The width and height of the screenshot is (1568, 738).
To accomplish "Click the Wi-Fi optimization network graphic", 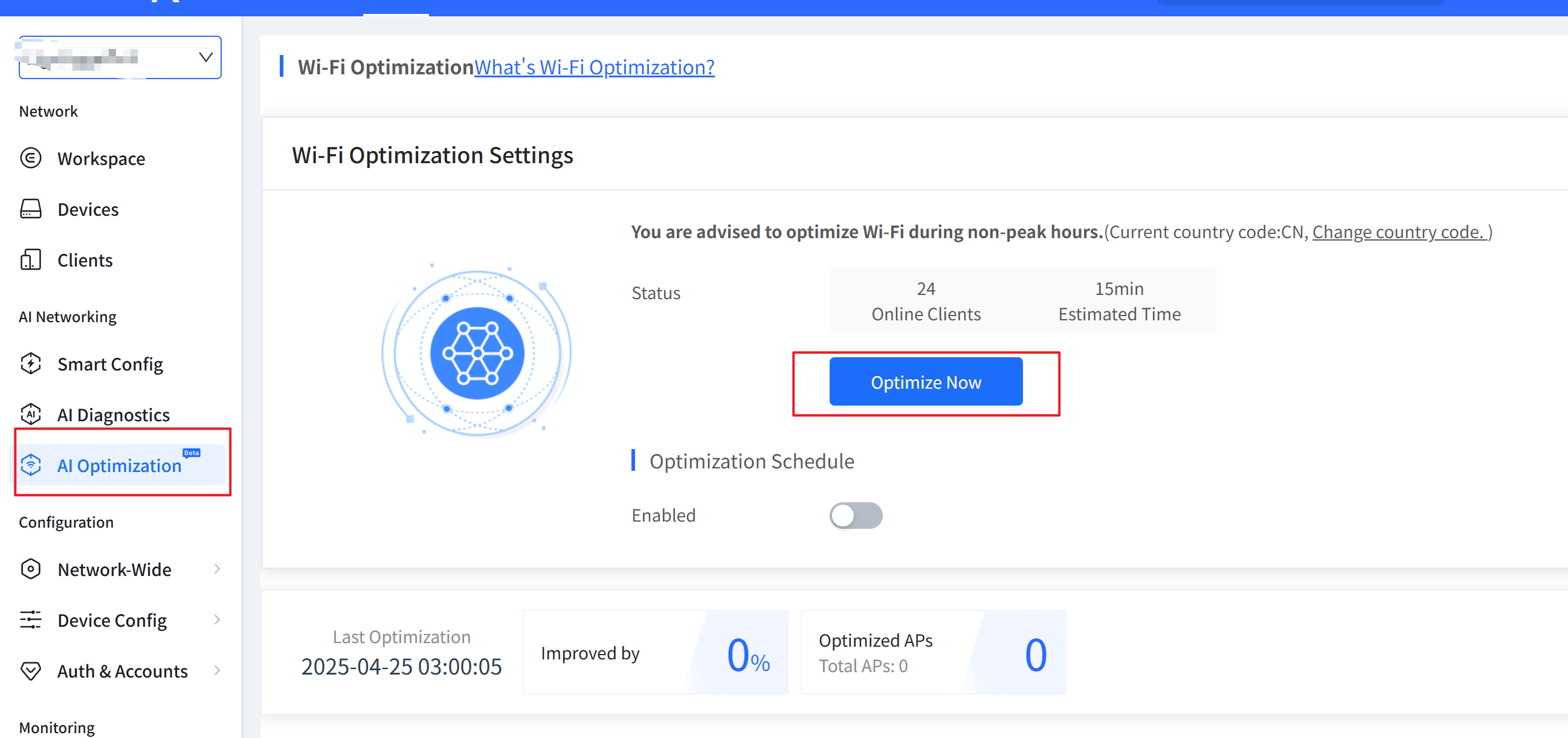I will tap(477, 352).
